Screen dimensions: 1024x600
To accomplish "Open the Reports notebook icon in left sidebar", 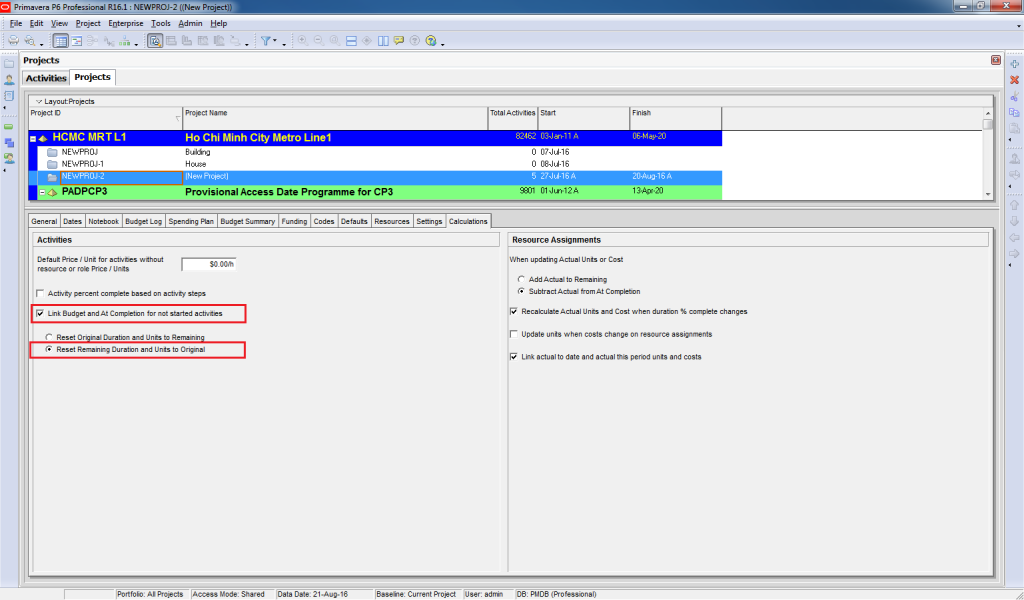I will [x=9, y=95].
